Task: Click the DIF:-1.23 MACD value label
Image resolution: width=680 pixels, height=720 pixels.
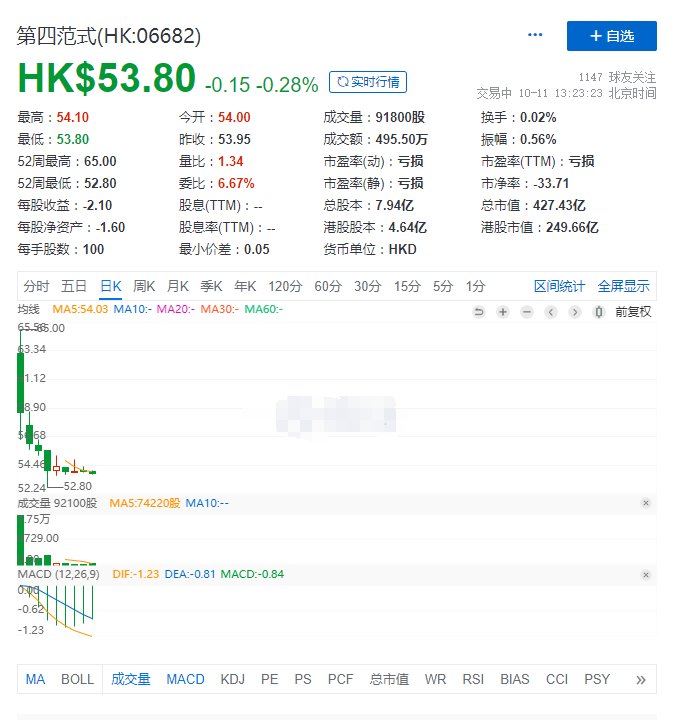Action: (x=136, y=574)
